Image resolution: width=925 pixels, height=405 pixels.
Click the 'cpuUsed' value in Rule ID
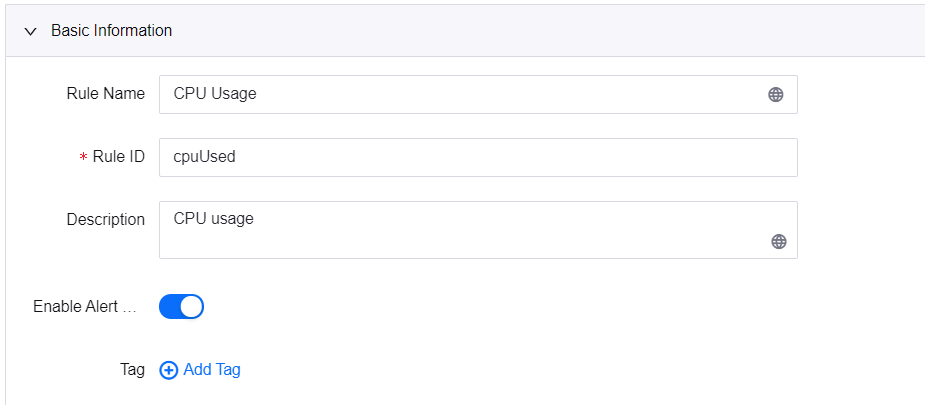[x=205, y=157]
